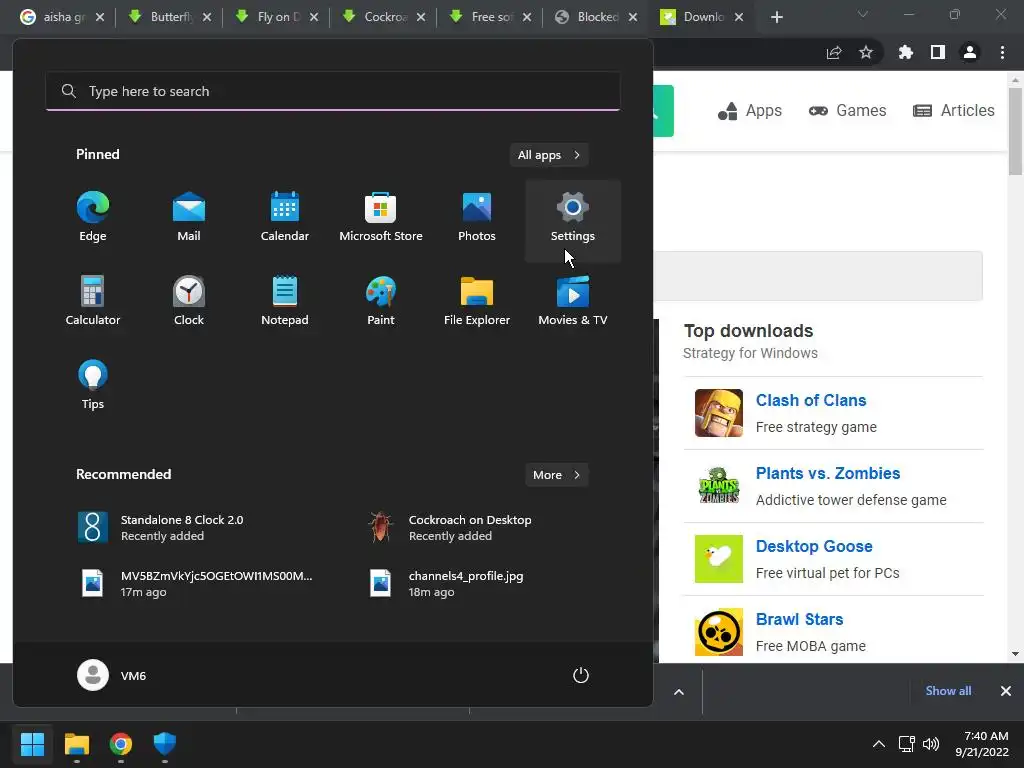Show hidden system tray icons
The width and height of the screenshot is (1024, 768).
[879, 744]
